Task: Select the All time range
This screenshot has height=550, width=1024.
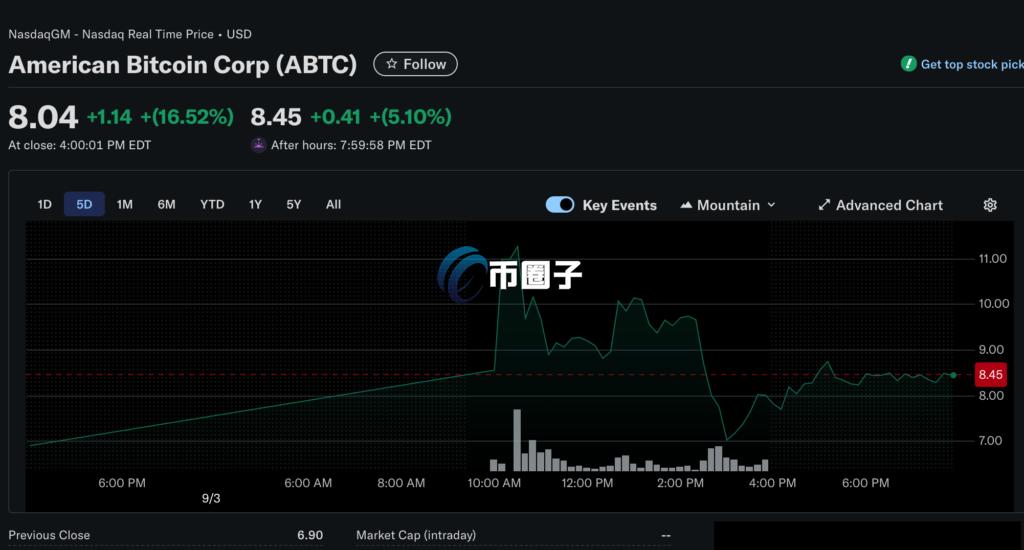Action: pyautogui.click(x=333, y=205)
